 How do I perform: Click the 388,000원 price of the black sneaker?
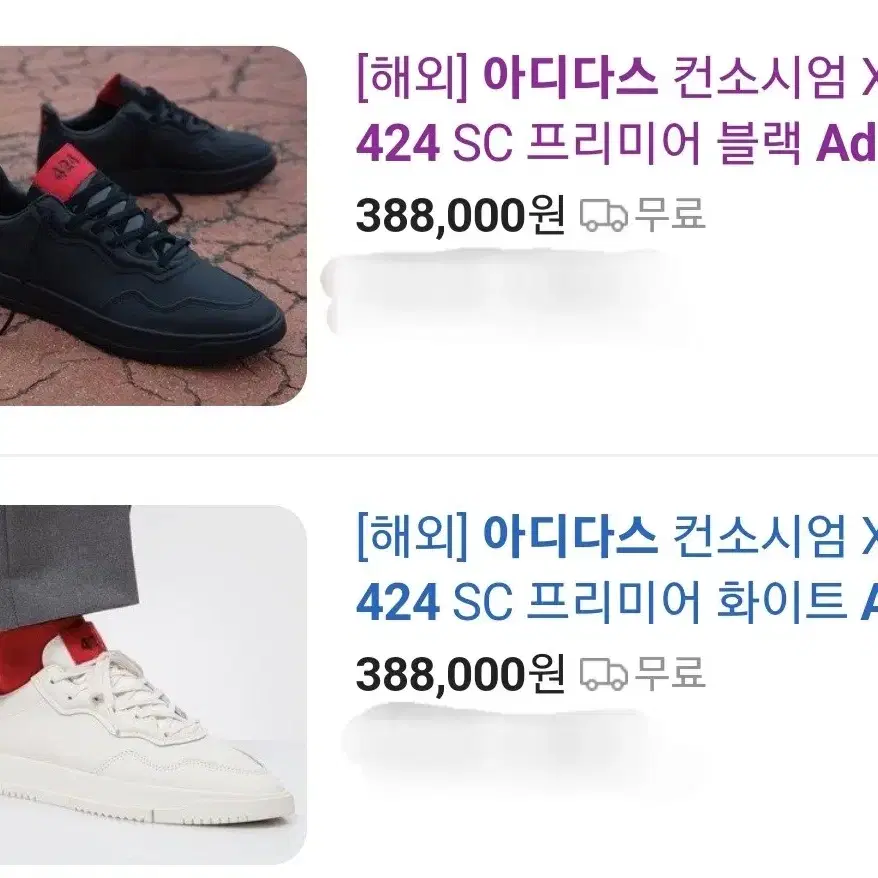[460, 216]
